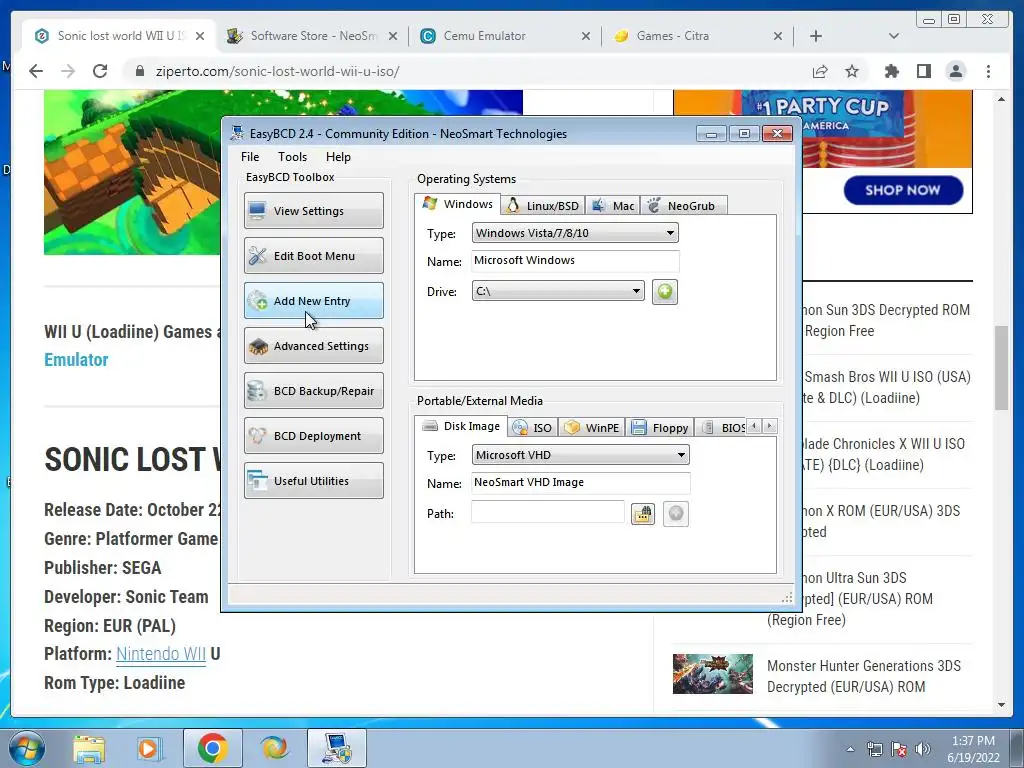Click browse for file icon beside Path
Viewport: 1024px width, 768px height.
pos(643,514)
